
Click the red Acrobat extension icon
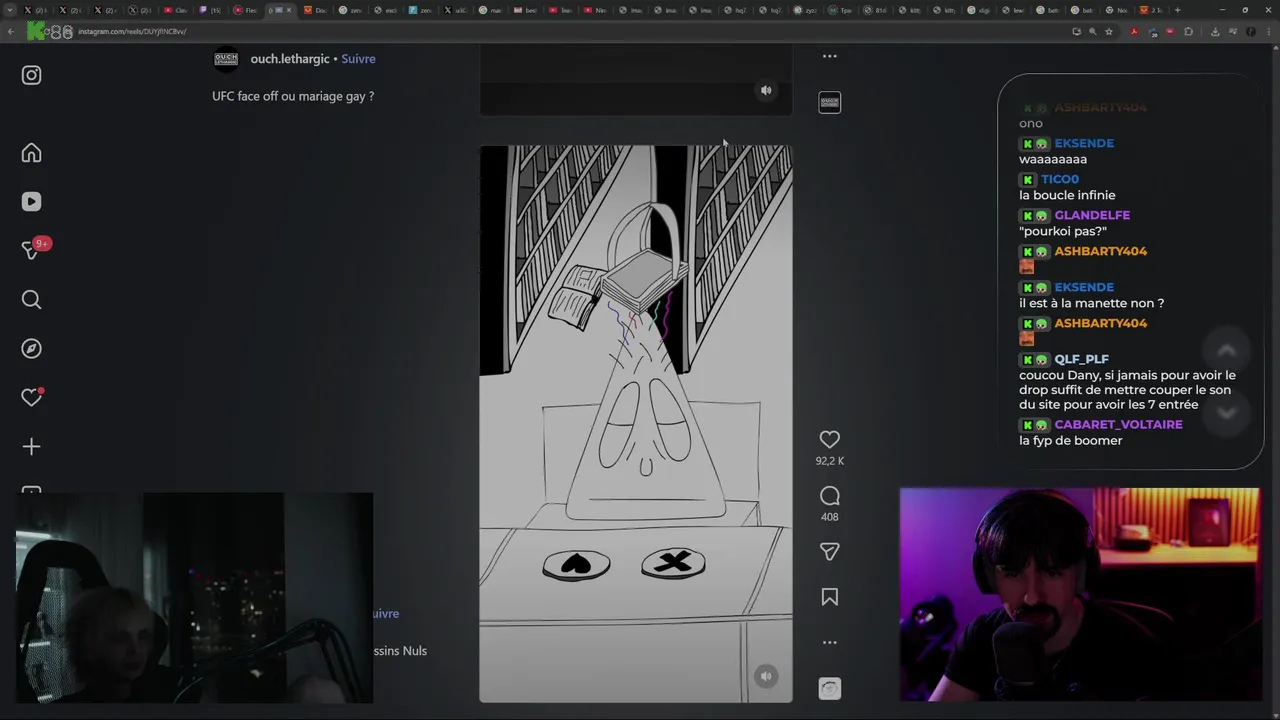(x=1134, y=31)
